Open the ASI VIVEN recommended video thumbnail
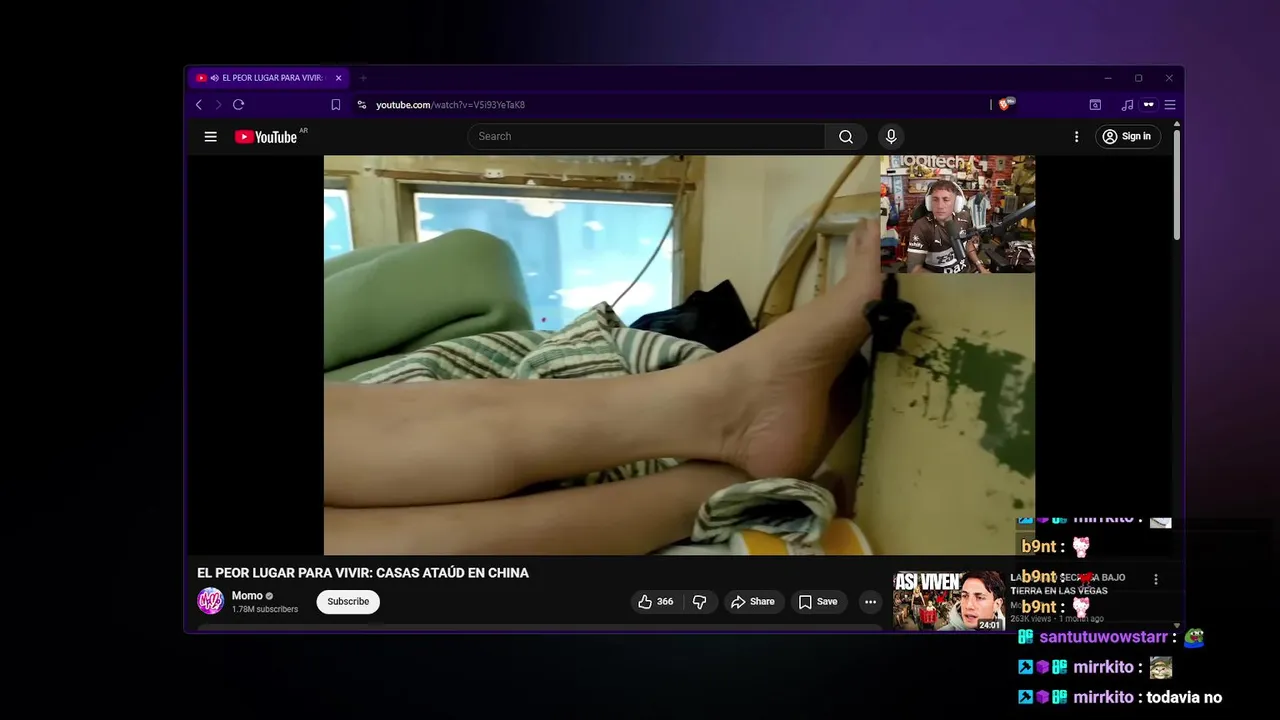Image resolution: width=1280 pixels, height=720 pixels. click(948, 601)
